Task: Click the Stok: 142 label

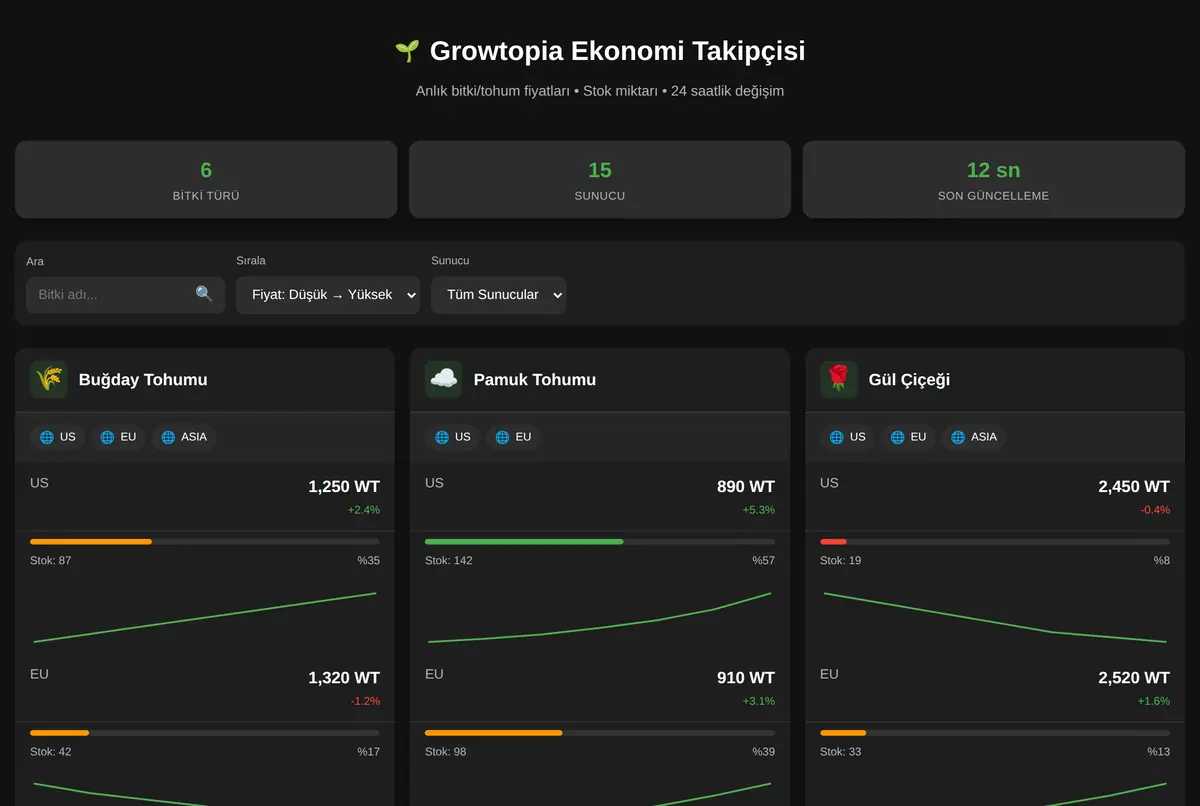Action: (x=449, y=560)
